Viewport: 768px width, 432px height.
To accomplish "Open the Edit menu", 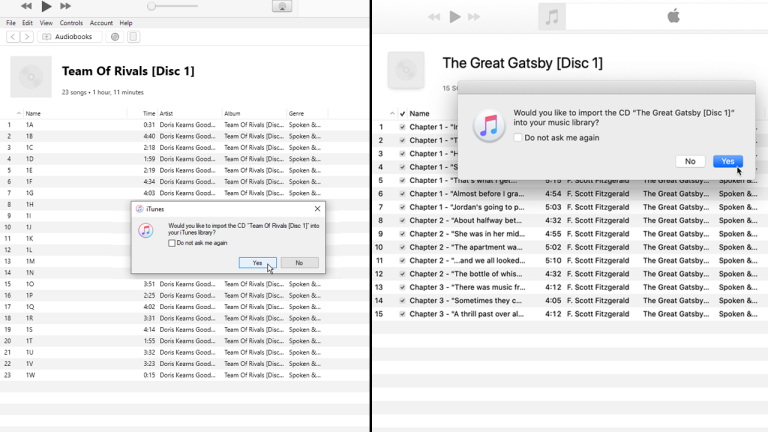I will click(27, 23).
